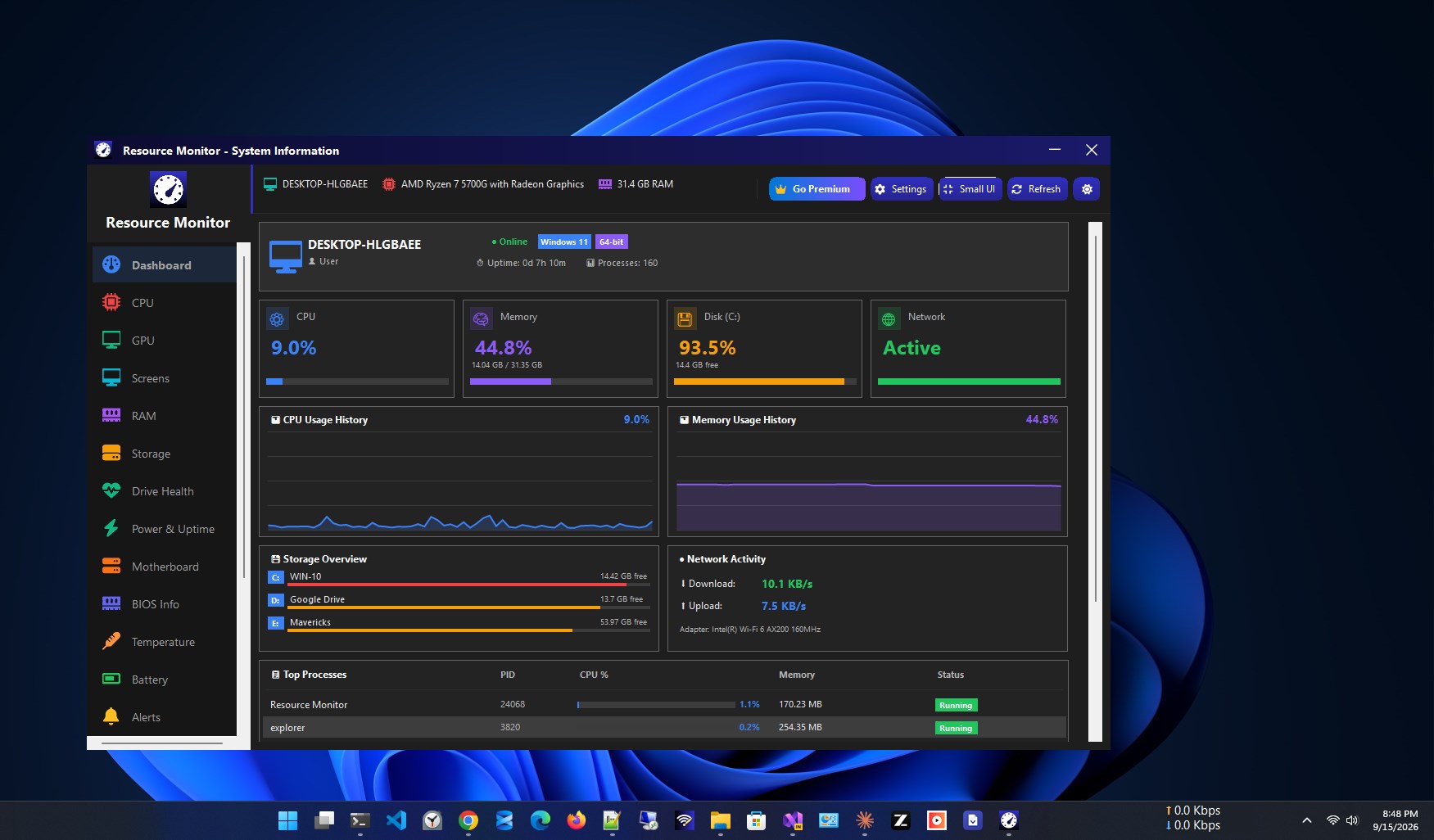Click the Disk (C:) floppy icon
1434x840 pixels.
click(x=685, y=318)
